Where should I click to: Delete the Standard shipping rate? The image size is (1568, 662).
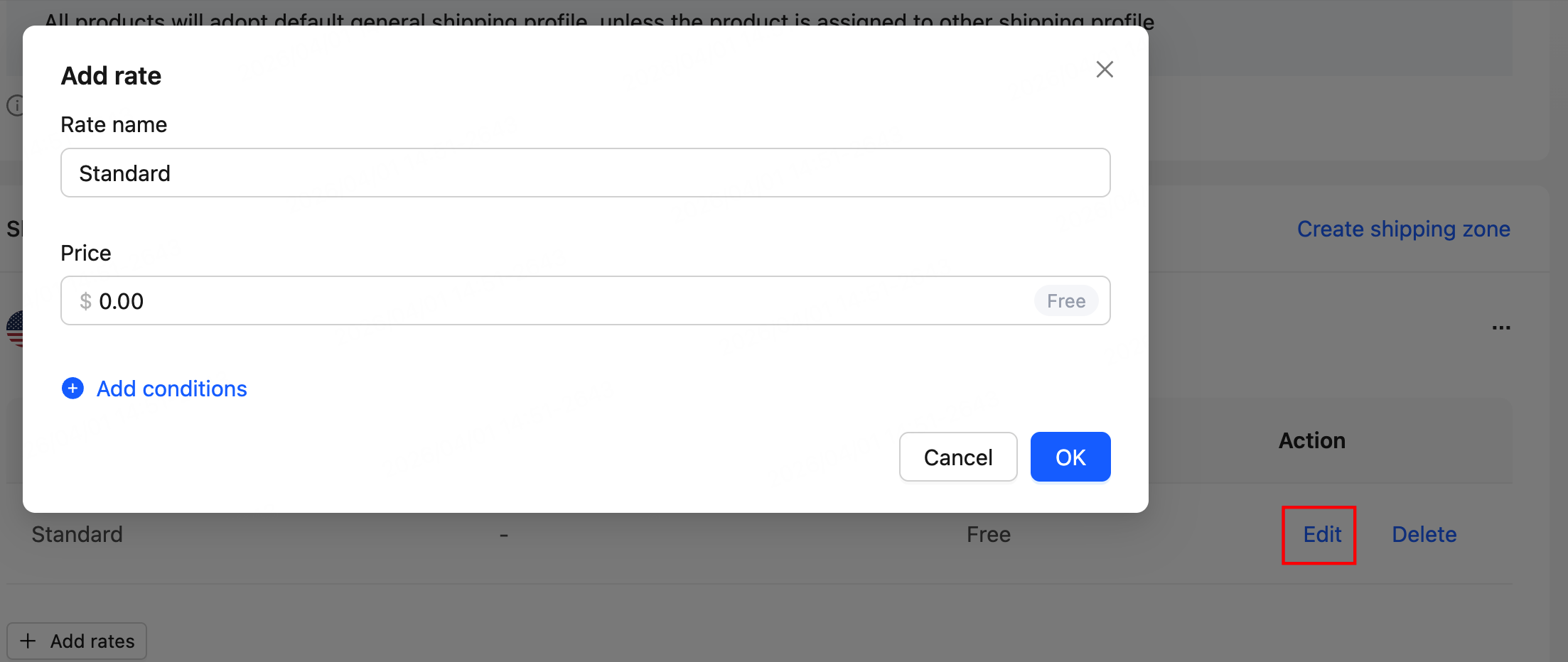pyautogui.click(x=1424, y=534)
